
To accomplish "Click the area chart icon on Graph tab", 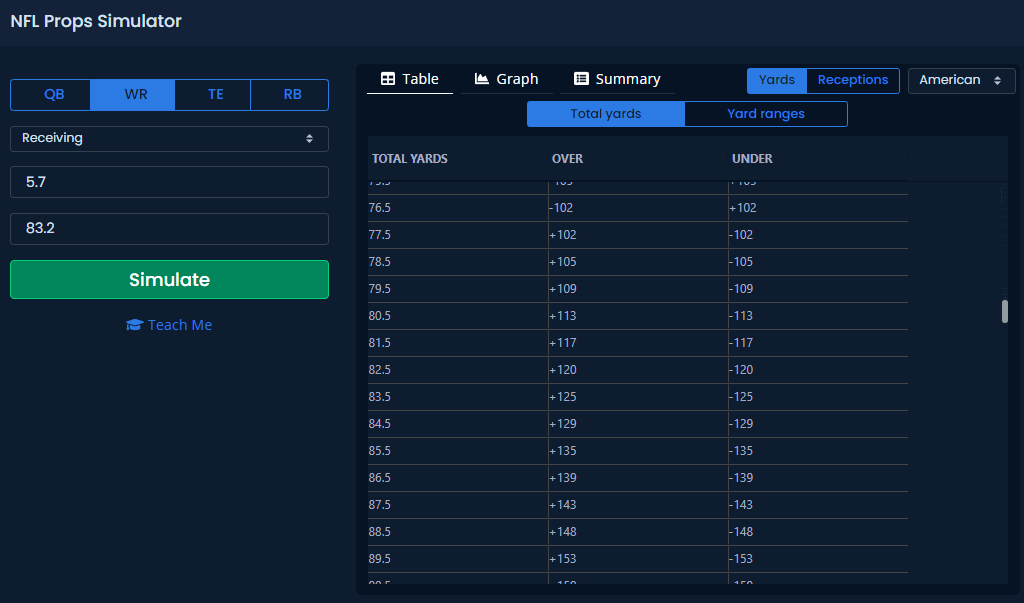I will pos(481,79).
